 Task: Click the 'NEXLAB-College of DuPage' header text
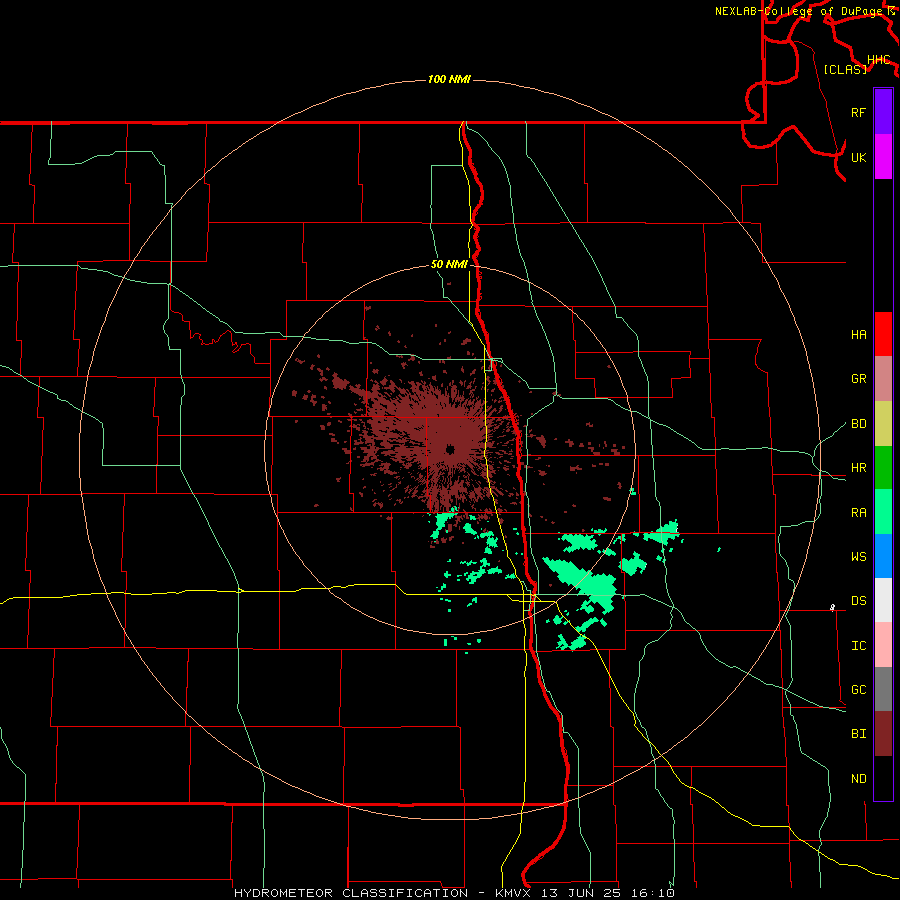[798, 11]
